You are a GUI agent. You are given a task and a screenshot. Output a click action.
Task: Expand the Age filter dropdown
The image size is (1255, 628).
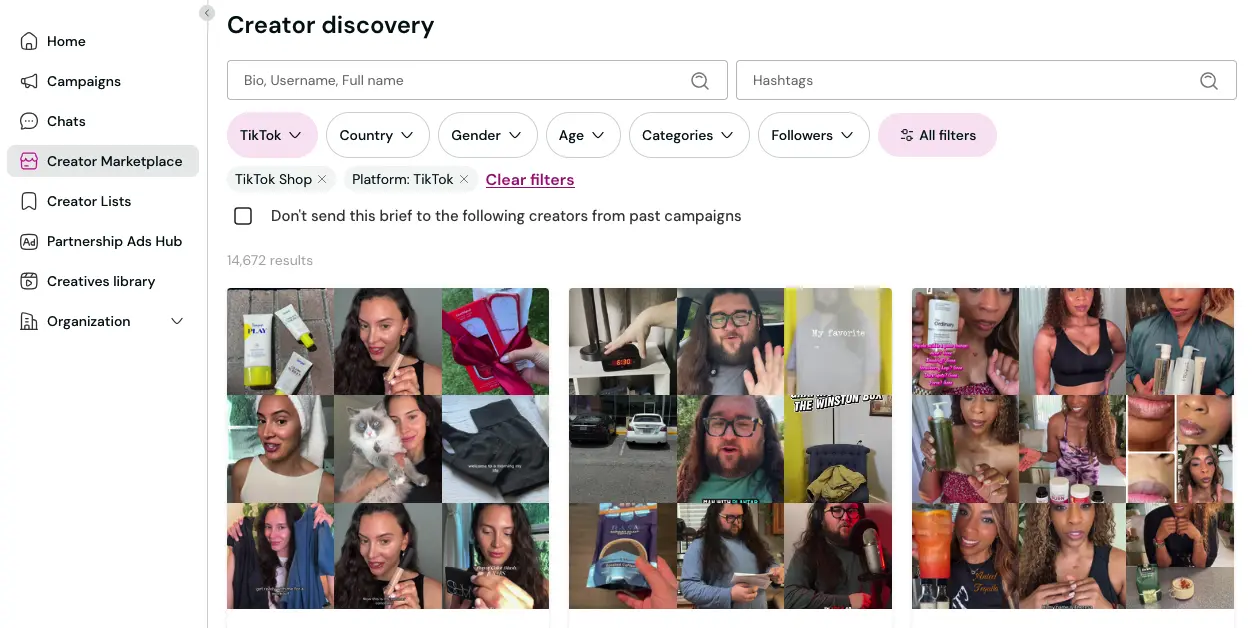583,135
